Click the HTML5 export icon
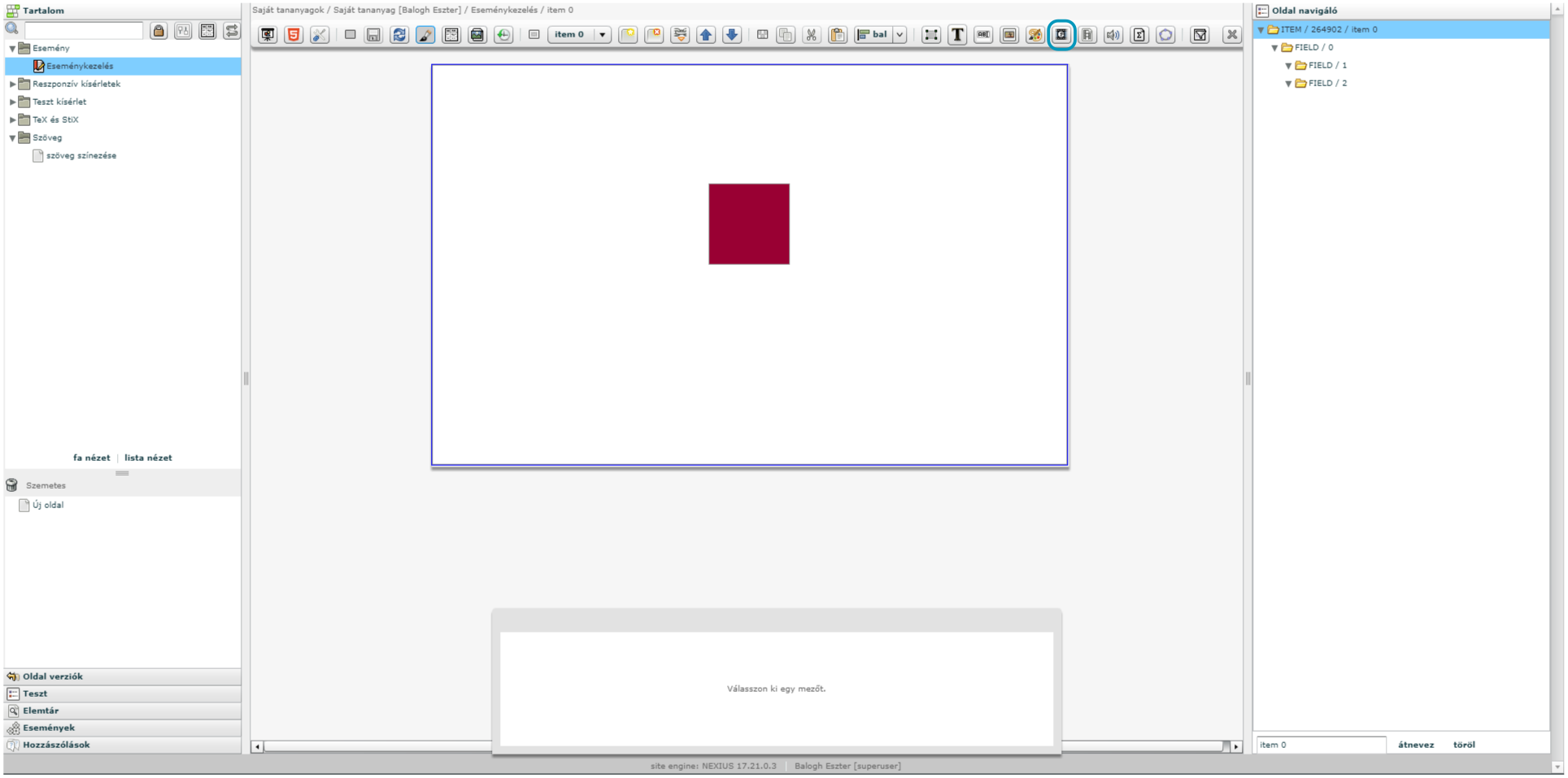This screenshot has height=778, width=1568. pyautogui.click(x=294, y=35)
